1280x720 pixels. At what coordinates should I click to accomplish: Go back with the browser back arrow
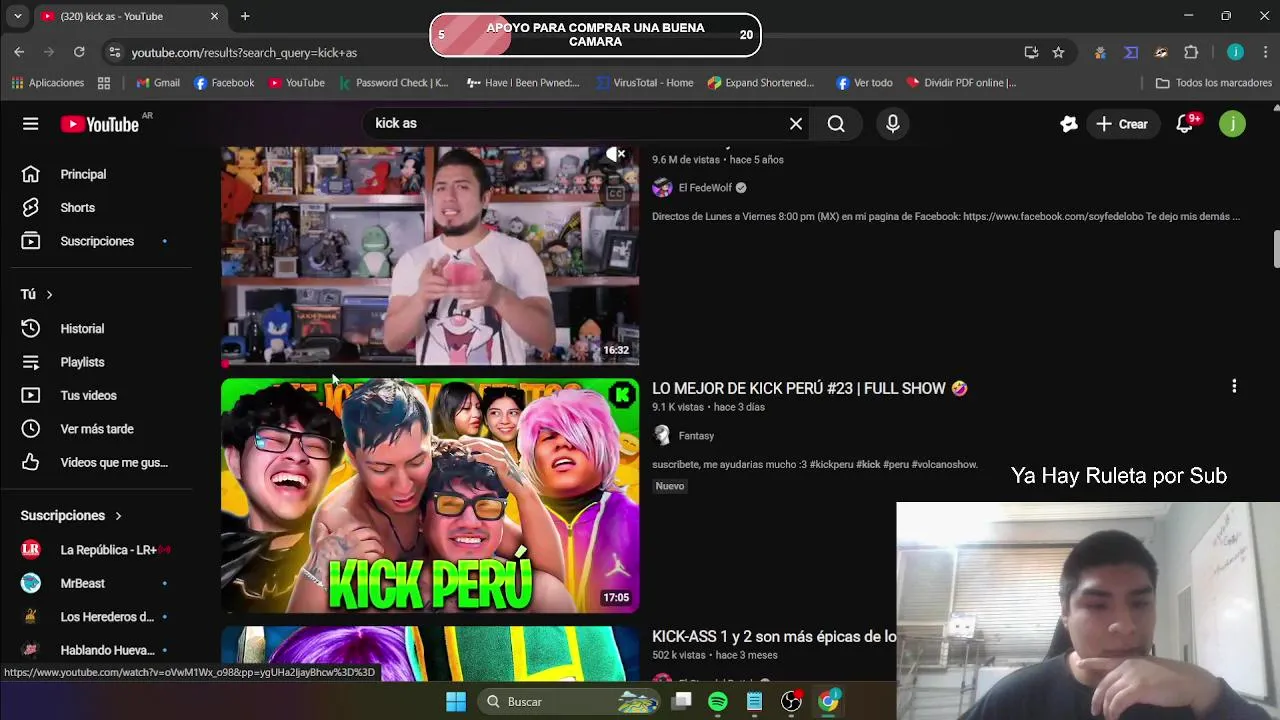19,52
